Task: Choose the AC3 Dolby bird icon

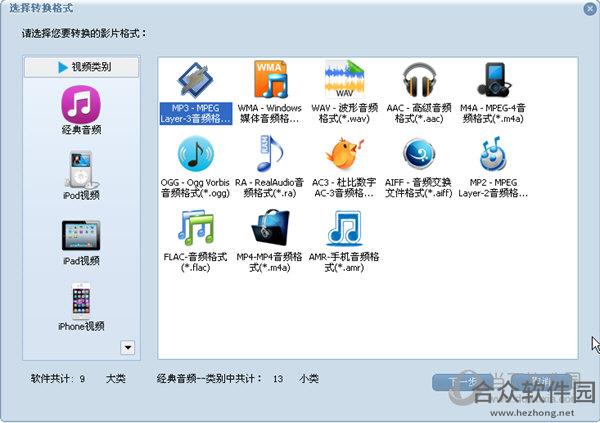Action: click(x=344, y=154)
